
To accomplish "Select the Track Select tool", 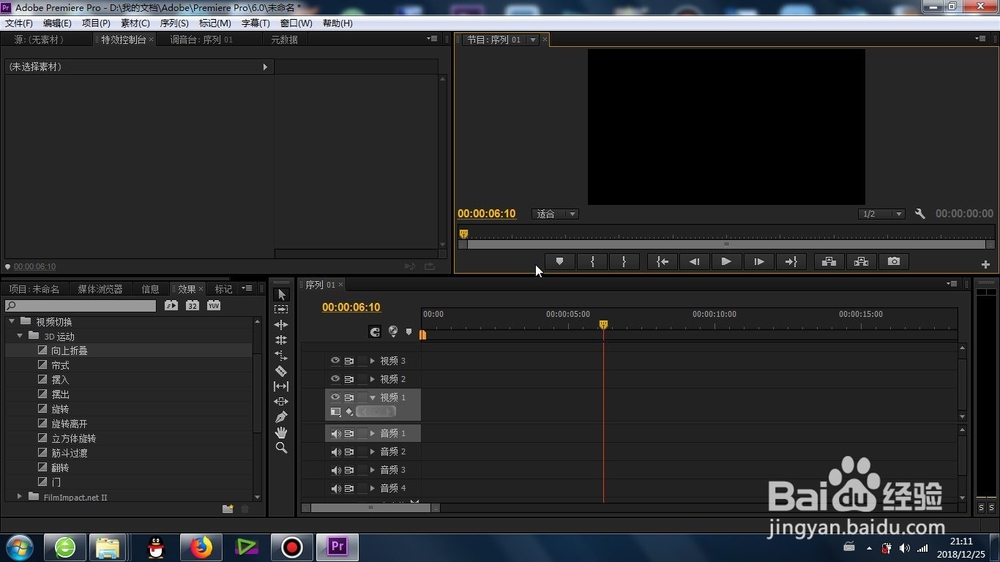I will pyautogui.click(x=281, y=309).
